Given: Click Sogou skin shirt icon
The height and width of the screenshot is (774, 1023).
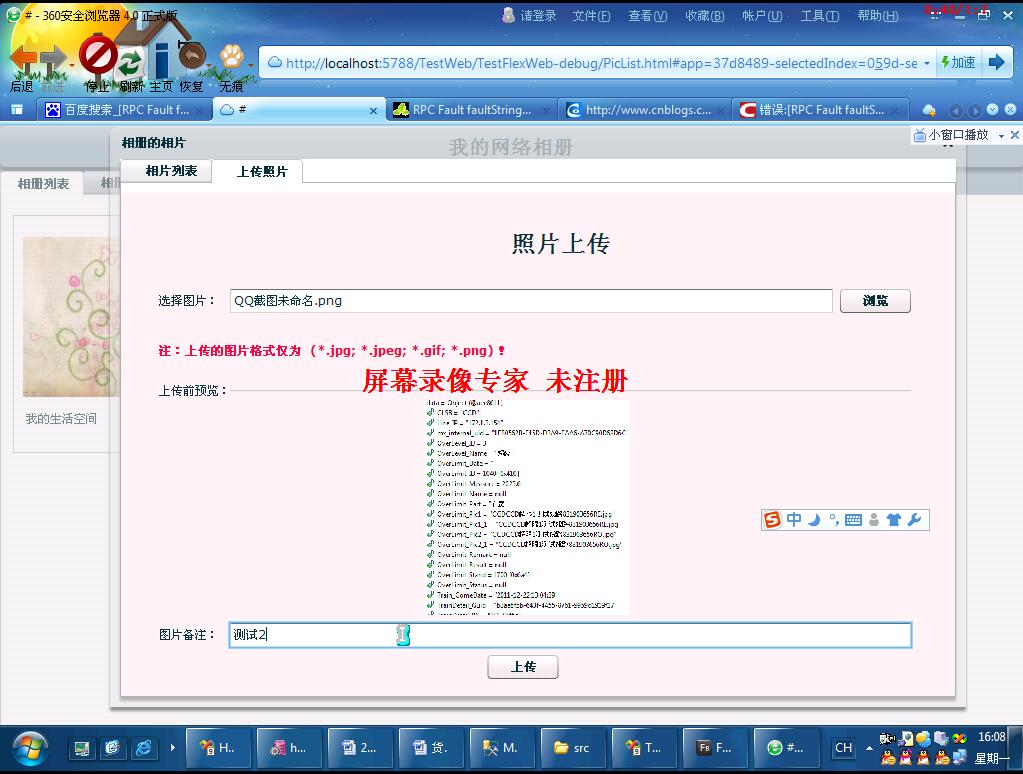Looking at the screenshot, I should coord(894,520).
